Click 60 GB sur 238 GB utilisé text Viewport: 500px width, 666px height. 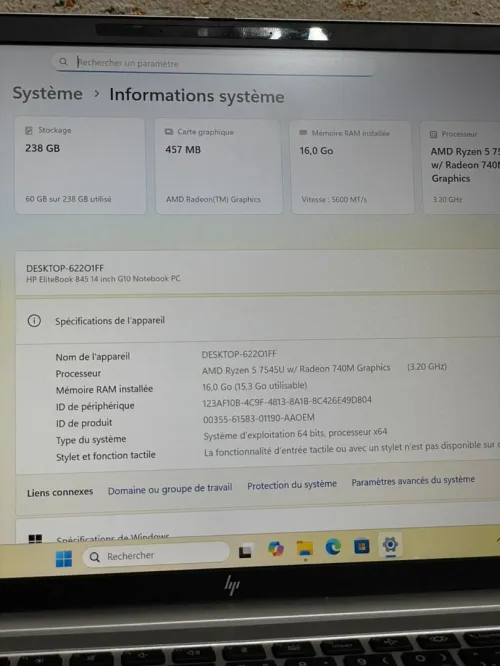click(68, 199)
